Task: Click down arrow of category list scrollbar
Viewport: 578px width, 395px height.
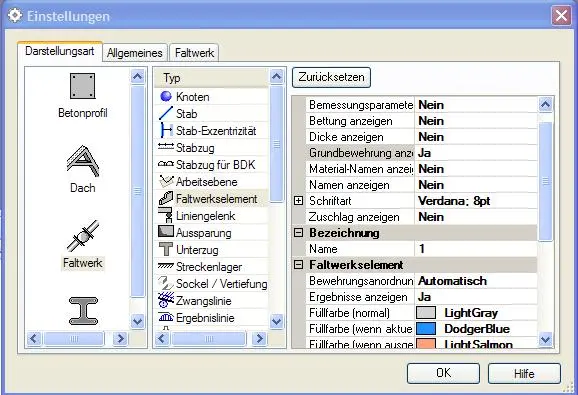Action: point(137,321)
